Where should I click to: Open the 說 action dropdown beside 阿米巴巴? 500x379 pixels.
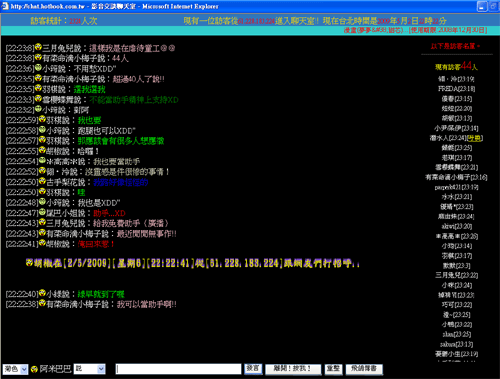coord(89,369)
